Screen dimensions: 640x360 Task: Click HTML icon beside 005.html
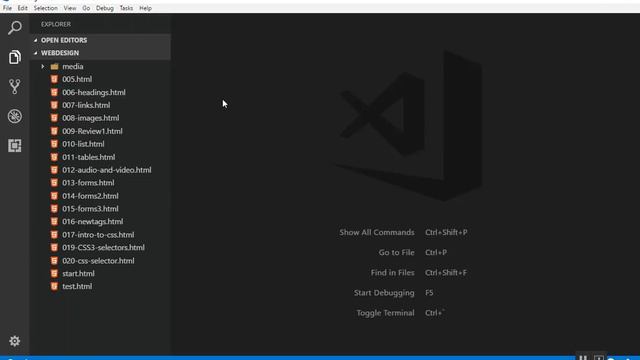click(x=54, y=79)
